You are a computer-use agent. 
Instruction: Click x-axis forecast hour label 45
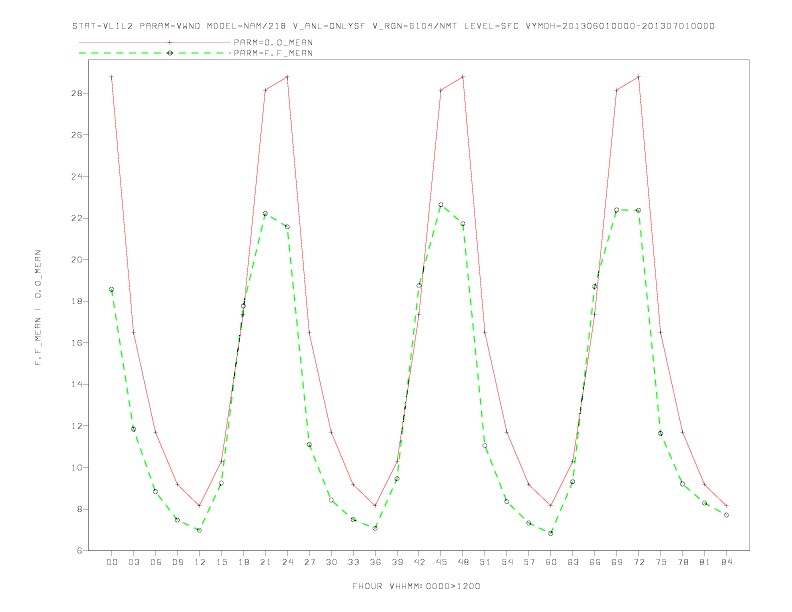[441, 562]
